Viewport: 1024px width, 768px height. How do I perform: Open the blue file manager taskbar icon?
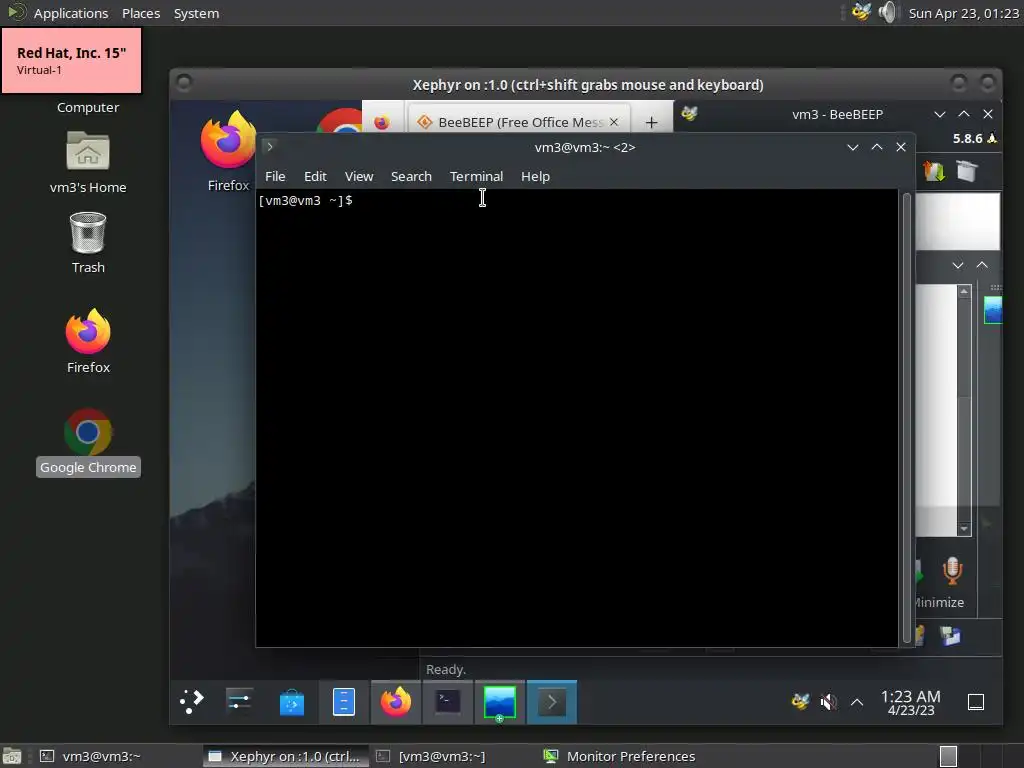(x=344, y=702)
